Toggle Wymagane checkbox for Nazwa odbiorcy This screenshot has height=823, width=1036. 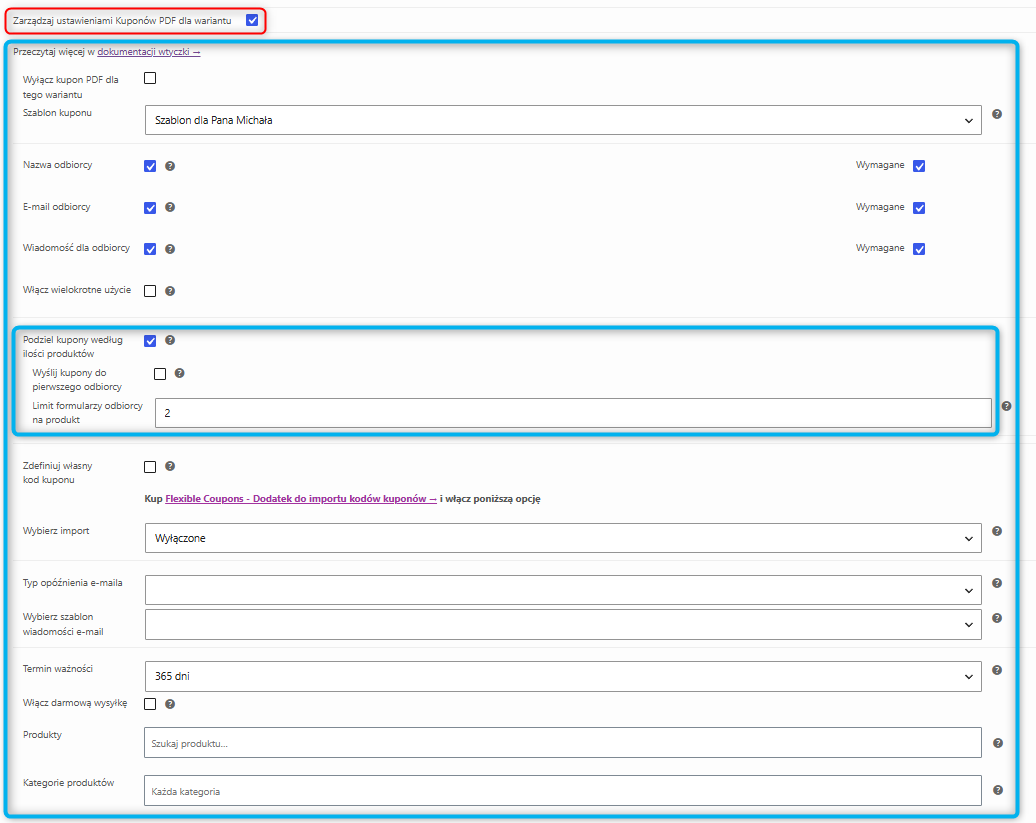[919, 166]
